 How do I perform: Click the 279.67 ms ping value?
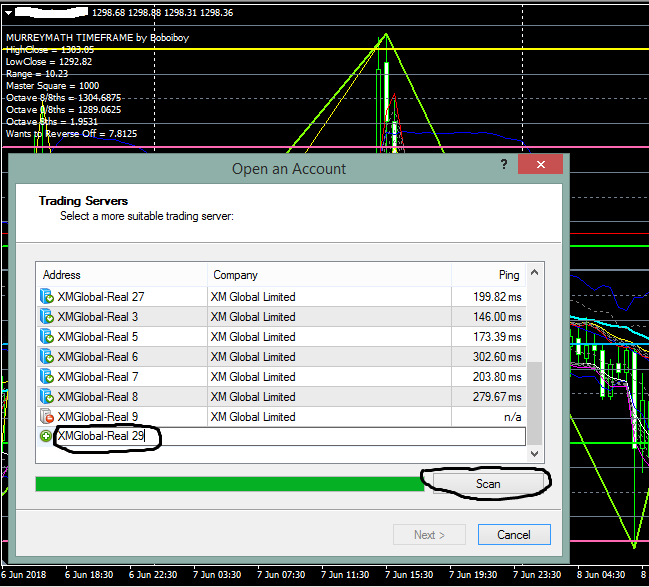tap(497, 397)
